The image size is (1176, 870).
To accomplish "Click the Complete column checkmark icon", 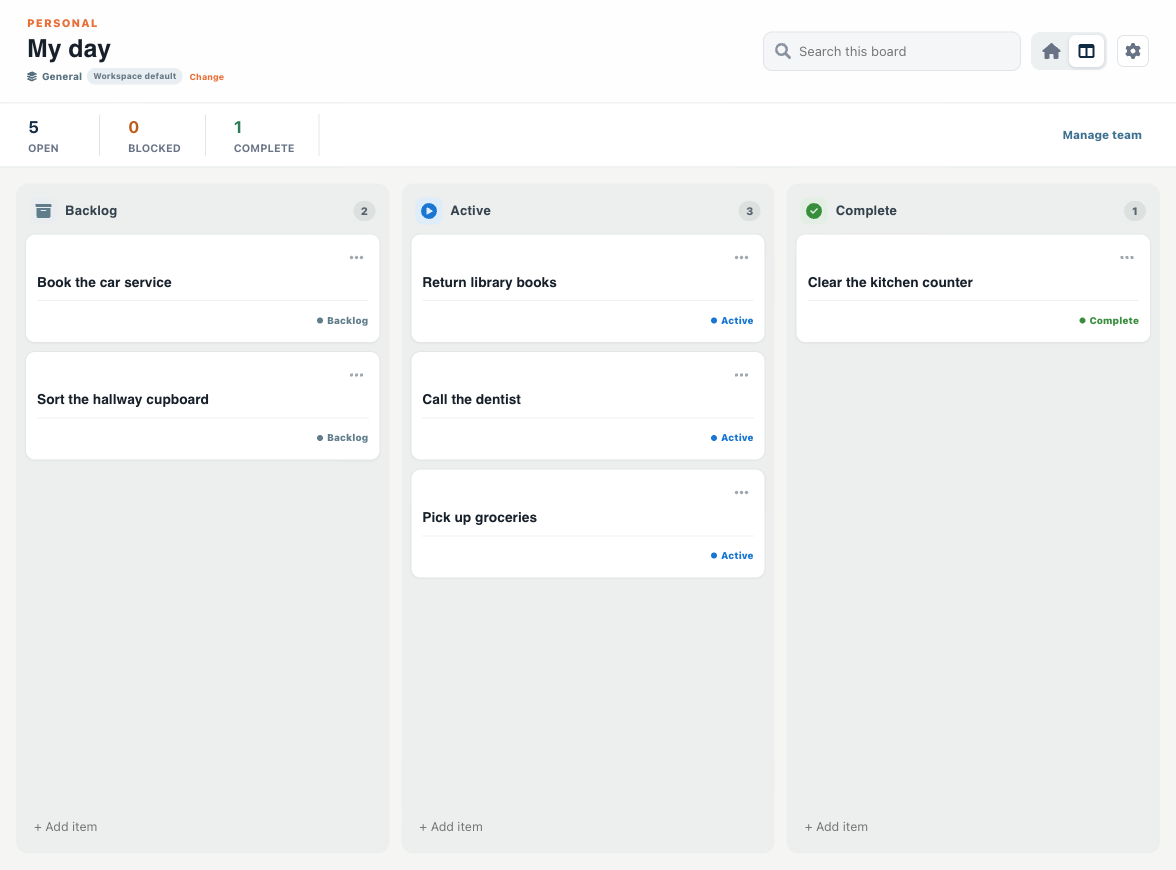I will [x=814, y=211].
